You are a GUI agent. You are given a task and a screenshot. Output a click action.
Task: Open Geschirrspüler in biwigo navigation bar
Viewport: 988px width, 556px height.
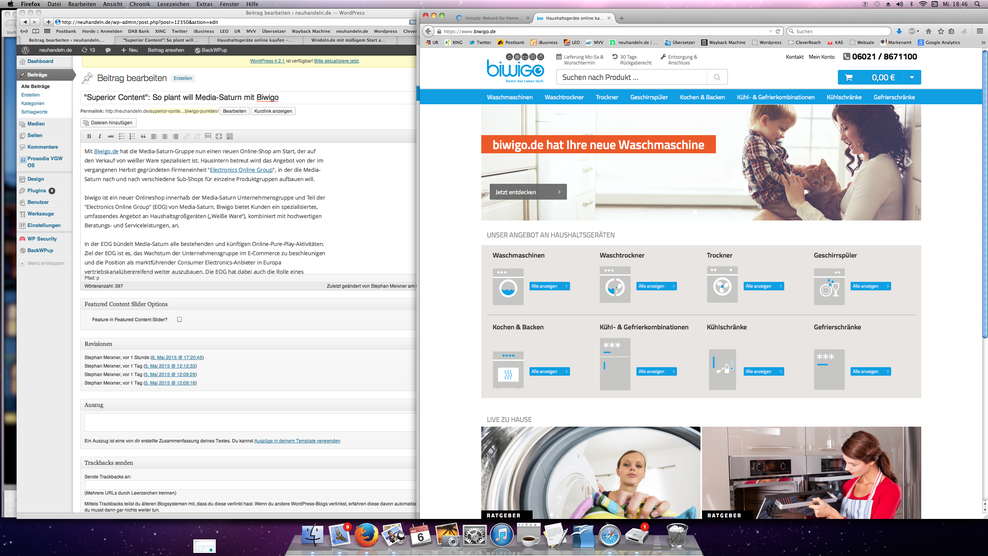tap(648, 97)
